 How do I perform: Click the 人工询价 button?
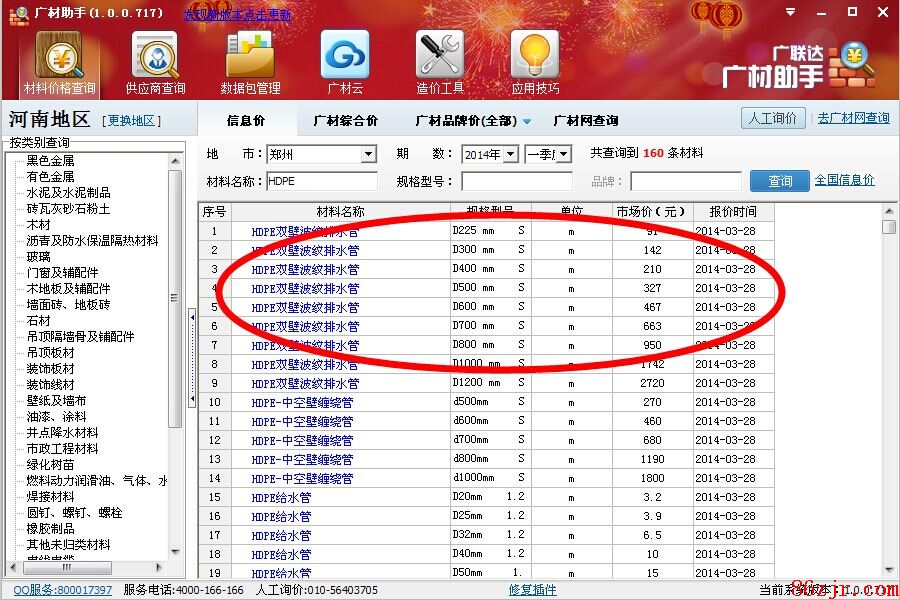[773, 118]
